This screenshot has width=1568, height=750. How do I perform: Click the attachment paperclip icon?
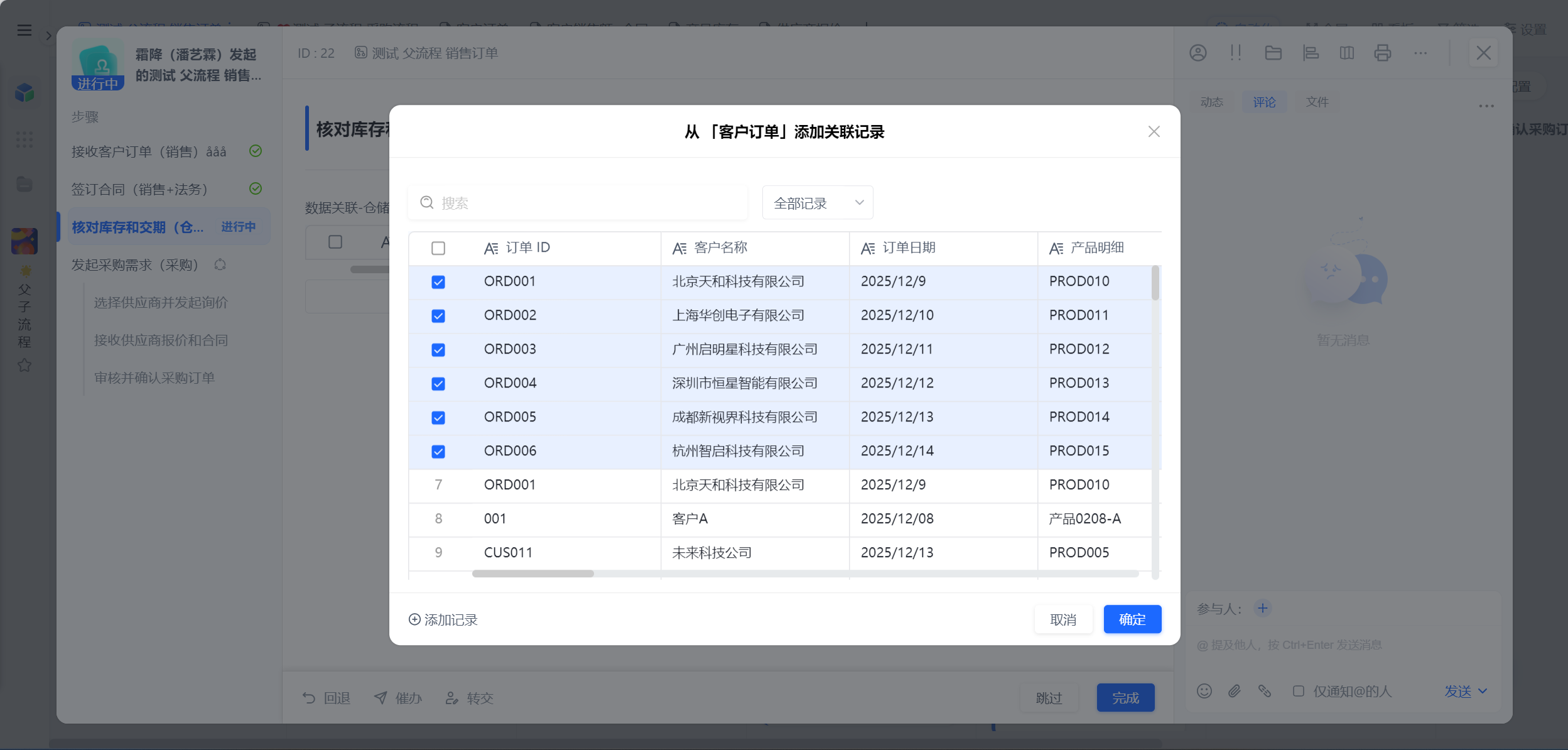1235,691
